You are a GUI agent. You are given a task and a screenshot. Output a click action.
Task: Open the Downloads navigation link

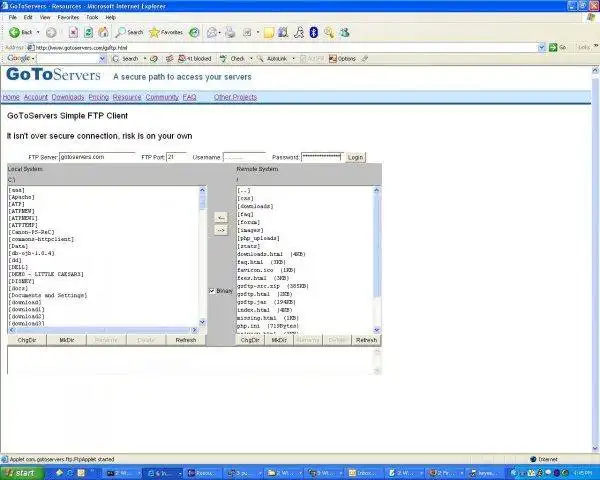(x=68, y=97)
